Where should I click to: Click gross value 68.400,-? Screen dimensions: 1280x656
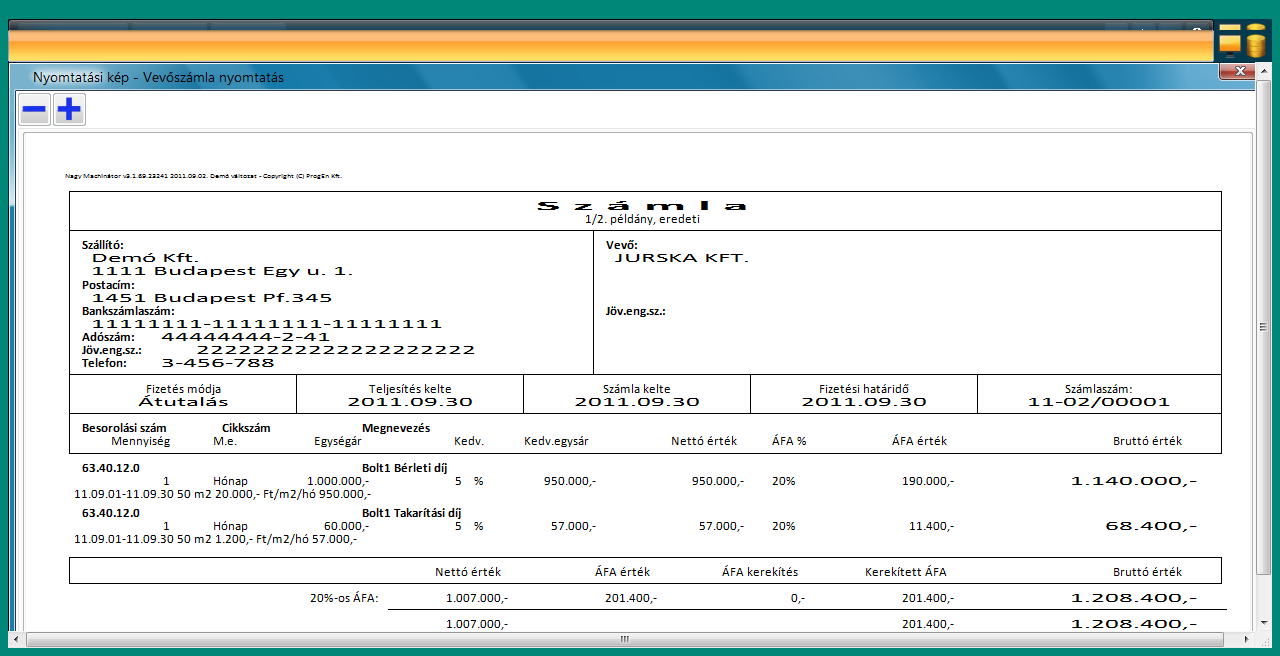tap(1151, 526)
